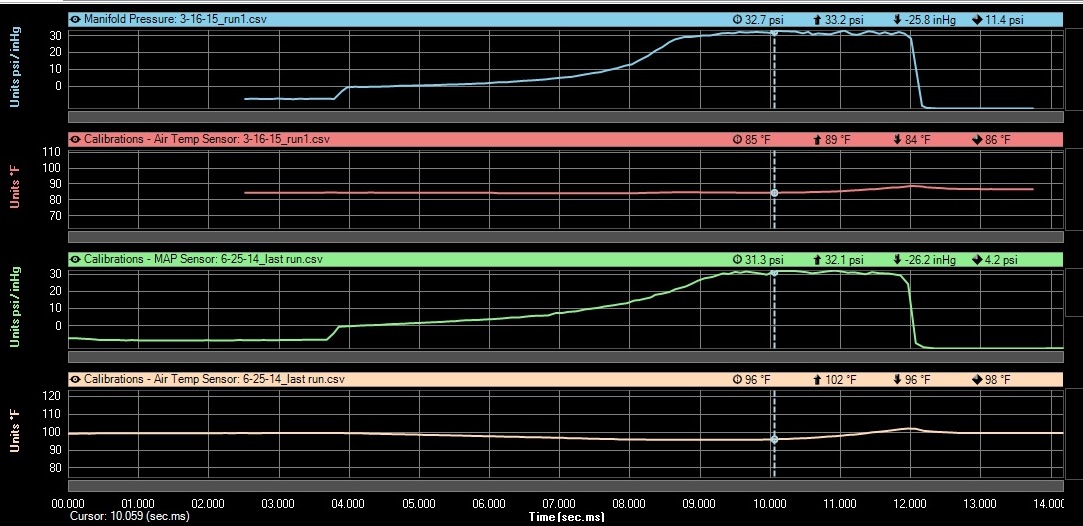Viewport: 1083px width, 526px height.
Task: Click the min arrow icon showing -25.8 inHg
Action: point(897,19)
